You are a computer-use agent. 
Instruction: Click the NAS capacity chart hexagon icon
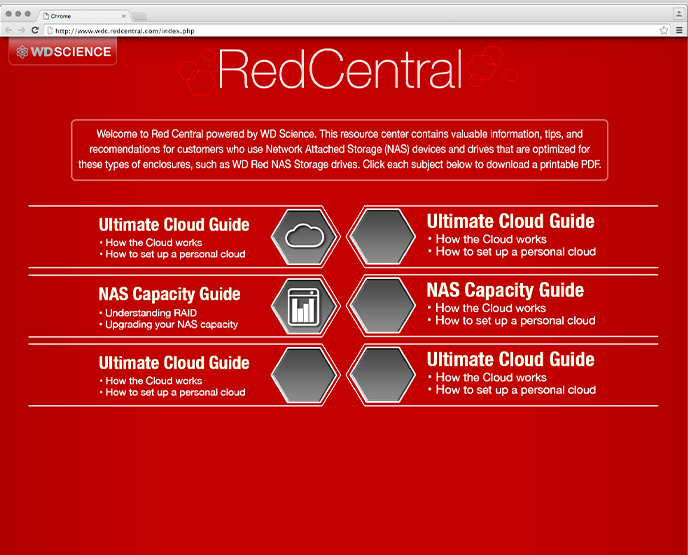tap(306, 305)
